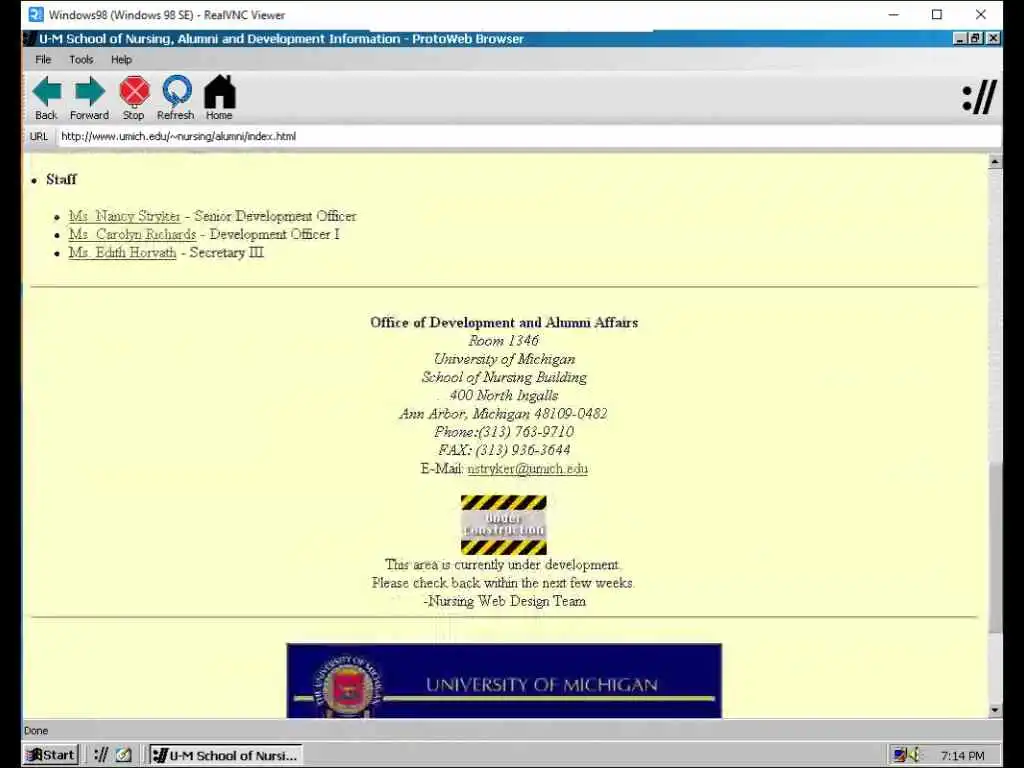Click the University of Michigan banner
This screenshot has height=768, width=1024.
coord(504,680)
